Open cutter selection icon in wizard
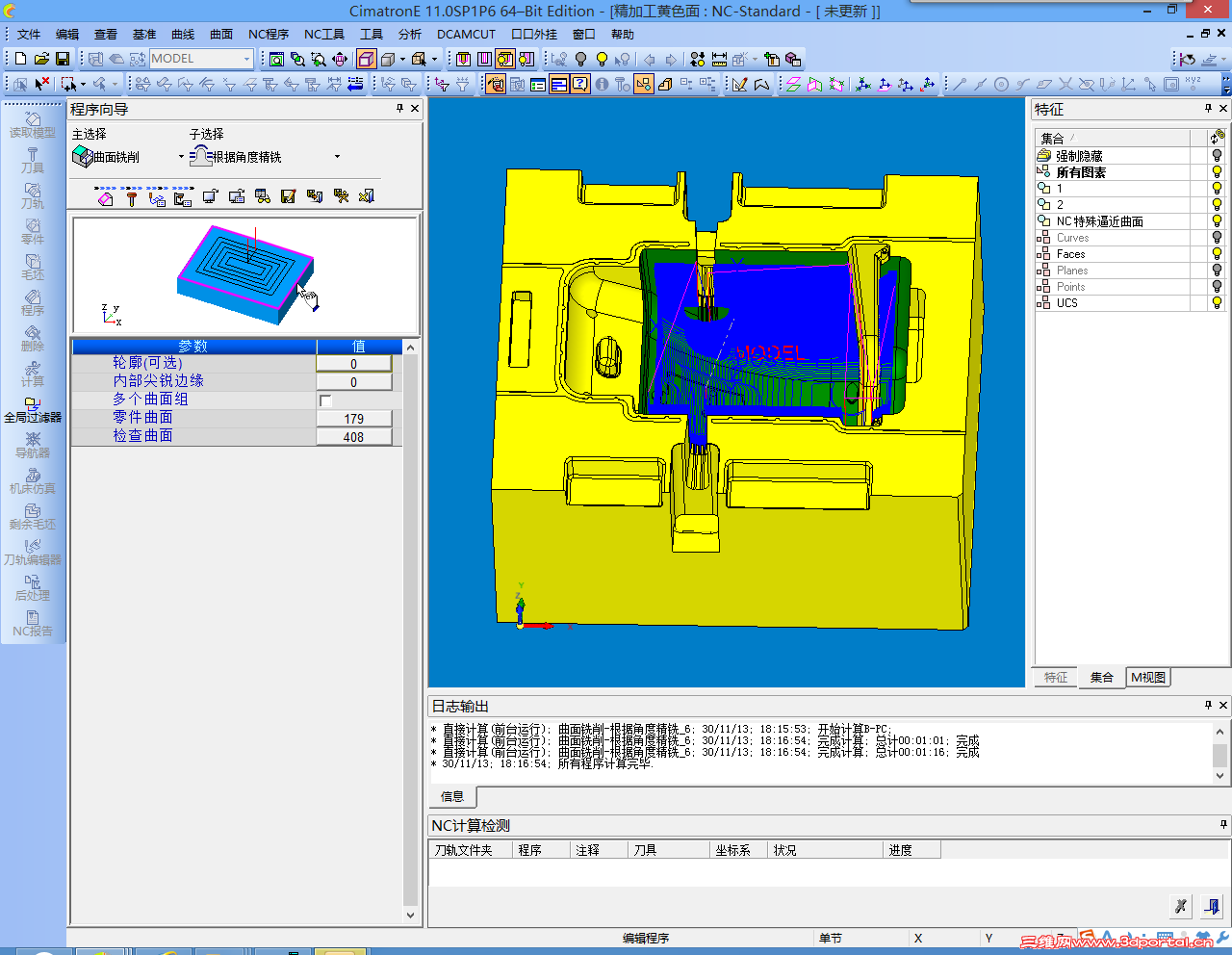The image size is (1232, 955). pyautogui.click(x=132, y=197)
